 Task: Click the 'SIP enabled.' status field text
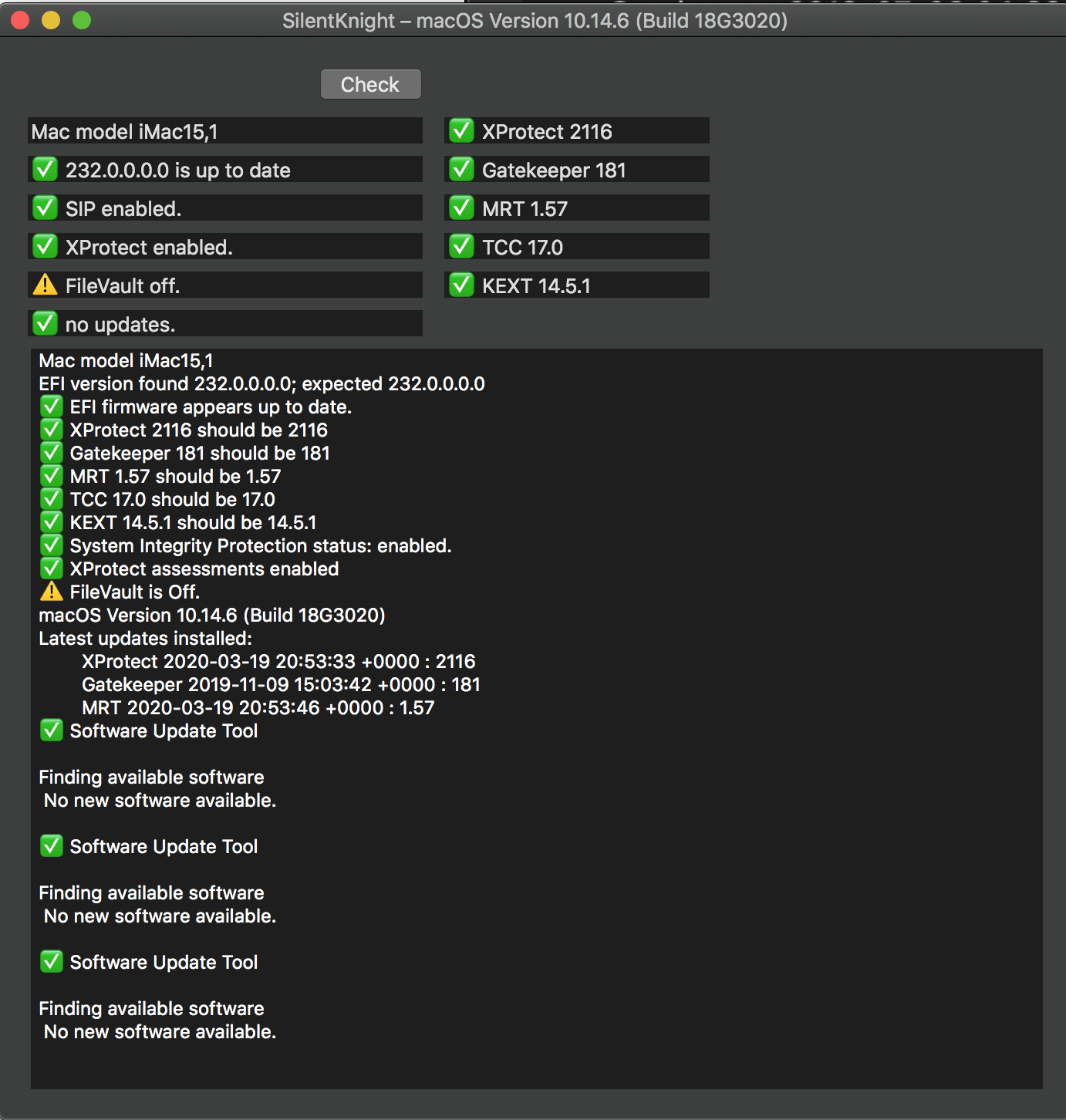(x=123, y=208)
